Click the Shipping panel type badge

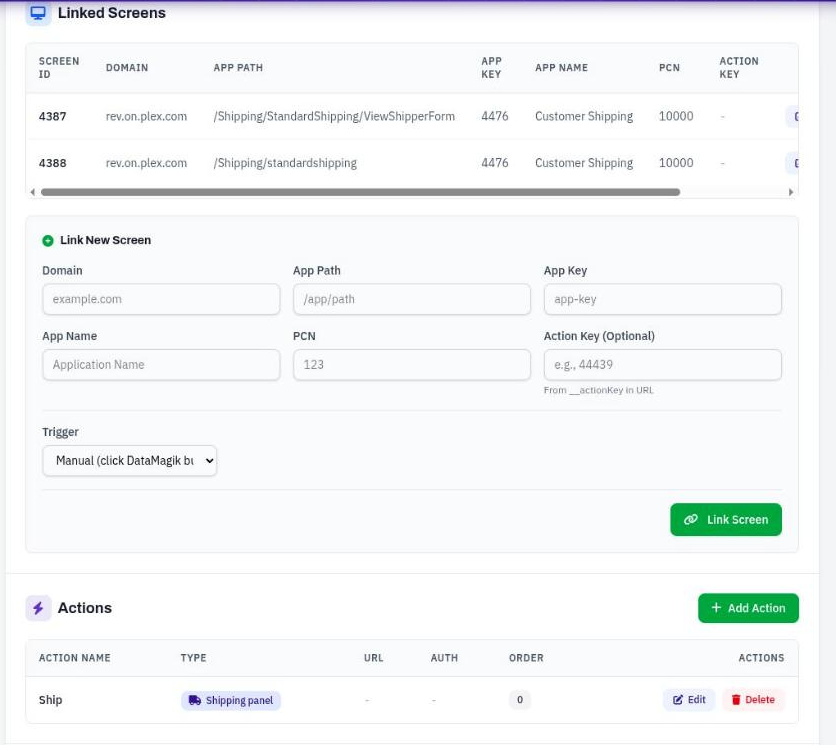point(231,700)
